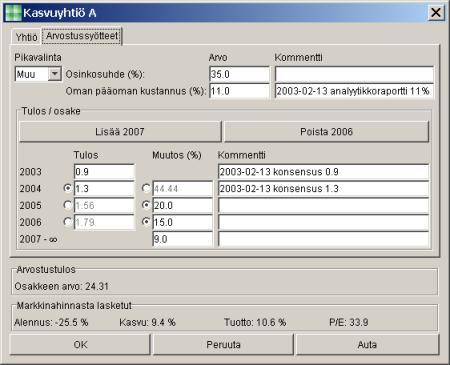
Task: Edit Oman pääoman kustannus value 11.0
Action: [239, 91]
